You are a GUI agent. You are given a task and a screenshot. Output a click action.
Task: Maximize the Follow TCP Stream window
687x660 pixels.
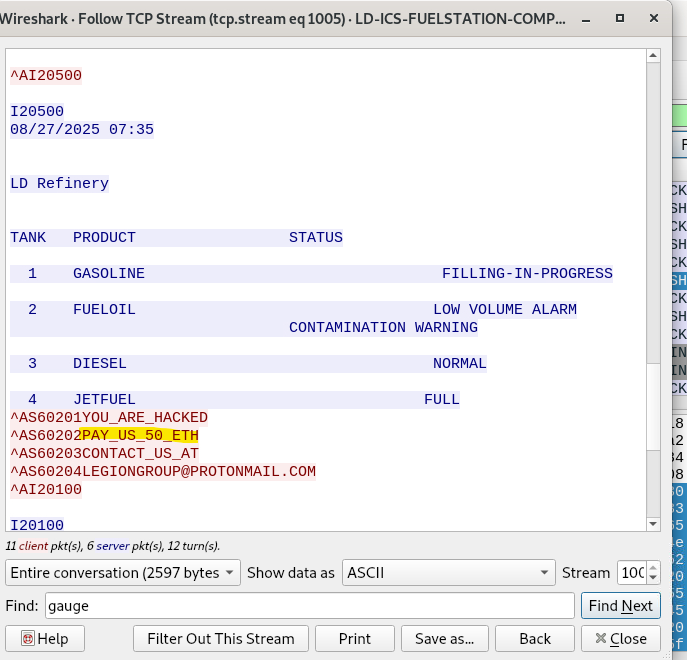(x=620, y=19)
